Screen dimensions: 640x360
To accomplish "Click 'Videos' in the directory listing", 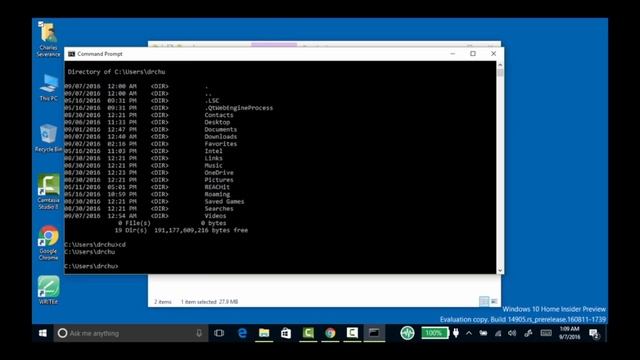I will pos(215,216).
